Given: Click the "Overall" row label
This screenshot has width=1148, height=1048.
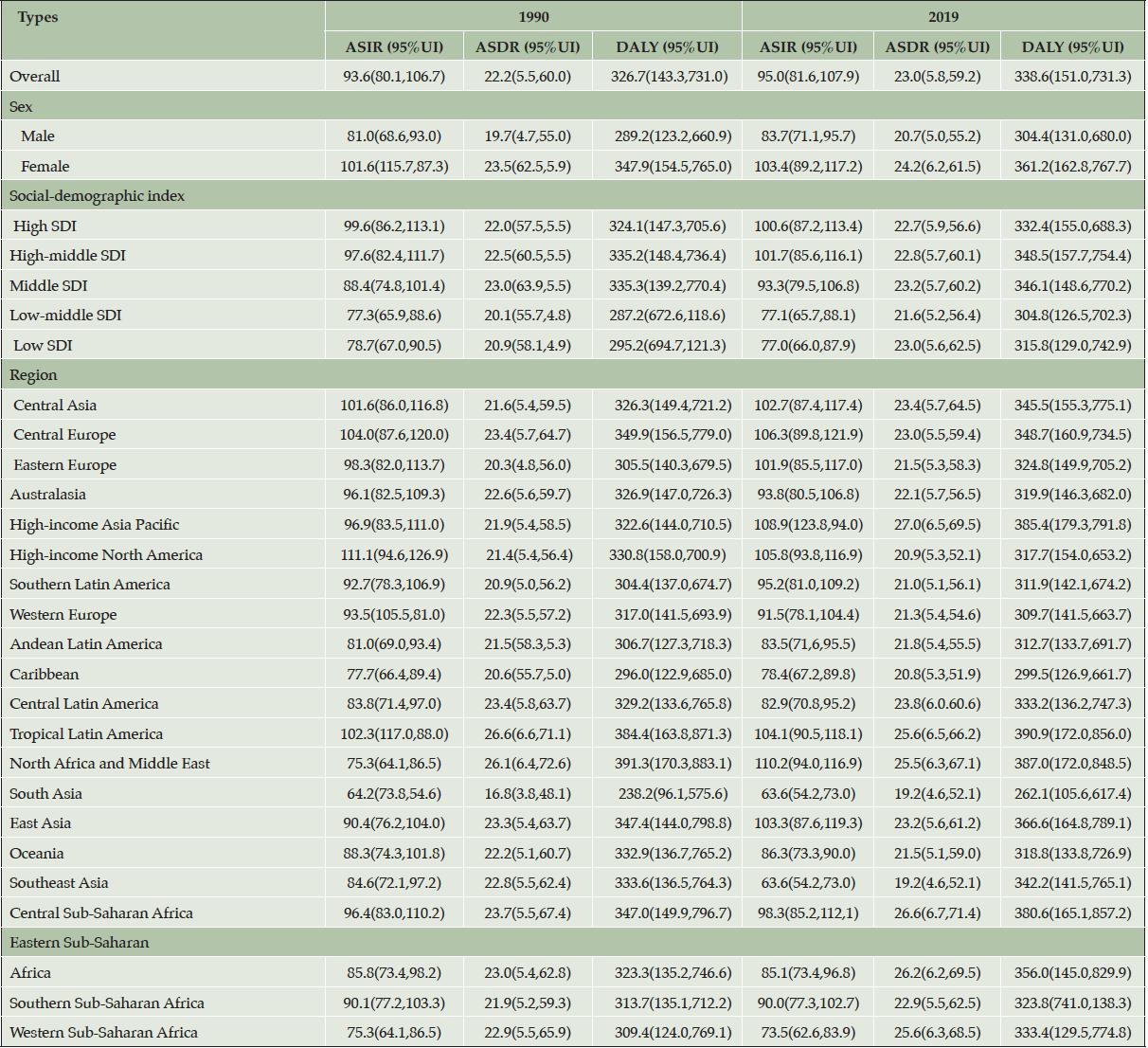Looking at the screenshot, I should click(35, 76).
